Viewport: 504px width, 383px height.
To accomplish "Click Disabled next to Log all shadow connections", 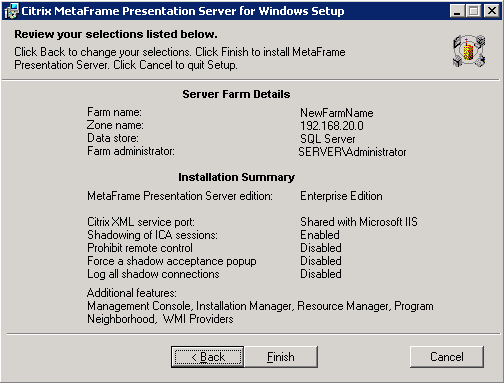I will [321, 274].
